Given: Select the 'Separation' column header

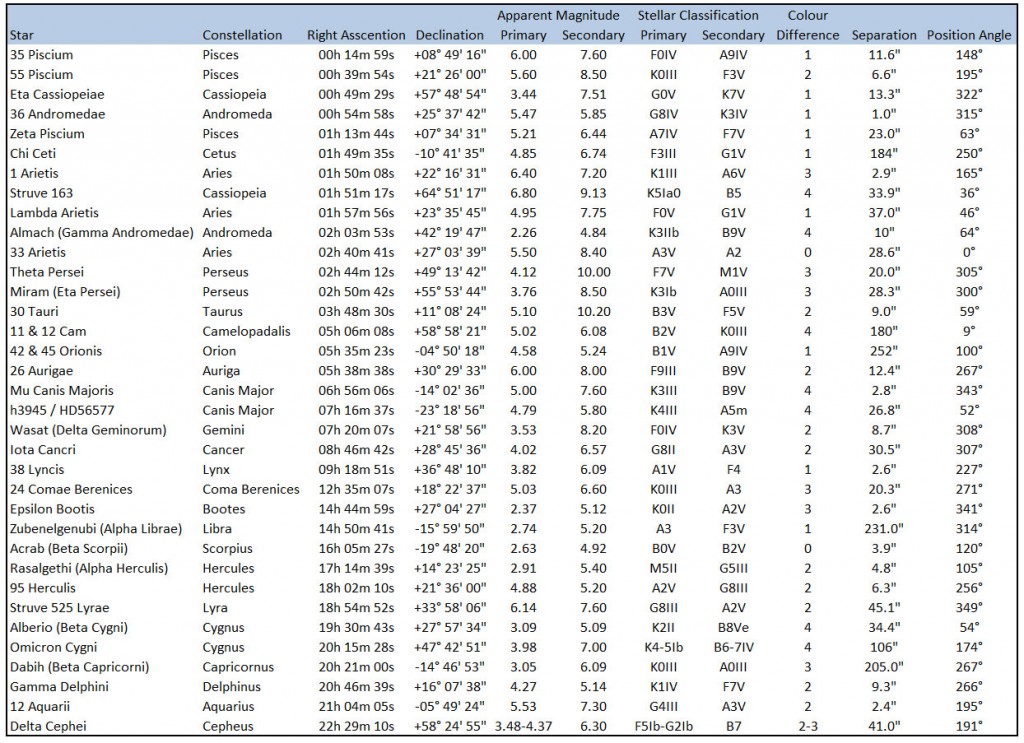Looking at the screenshot, I should click(884, 35).
